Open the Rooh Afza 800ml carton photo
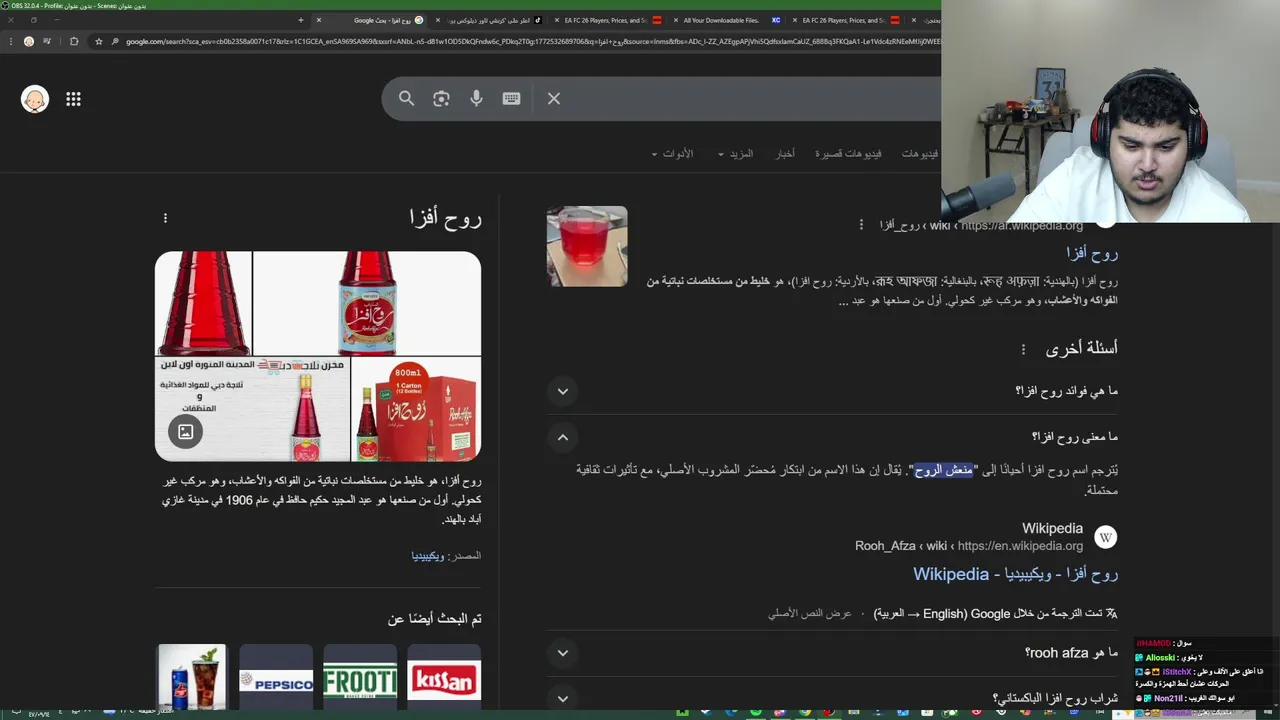 click(x=416, y=410)
